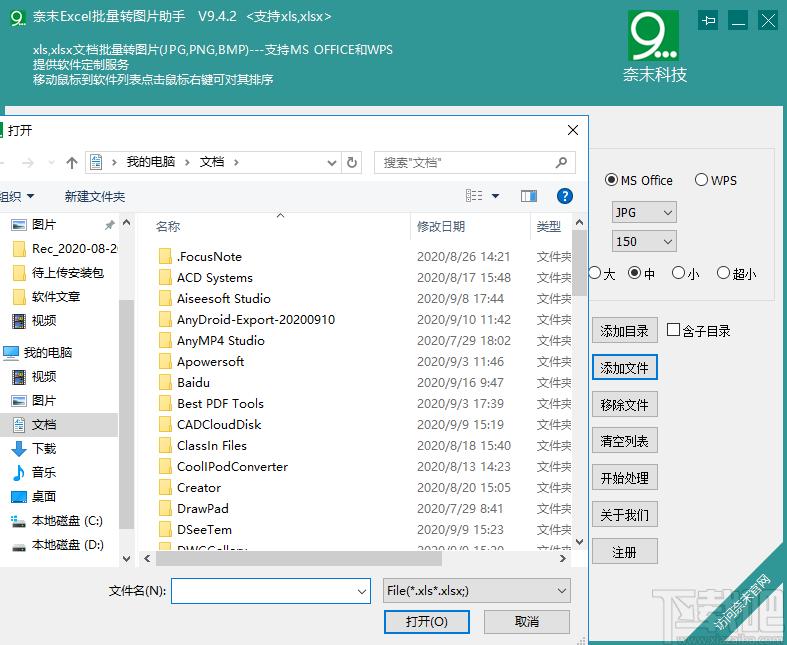The height and width of the screenshot is (645, 787).
Task: Open the blue help icon
Action: click(565, 196)
